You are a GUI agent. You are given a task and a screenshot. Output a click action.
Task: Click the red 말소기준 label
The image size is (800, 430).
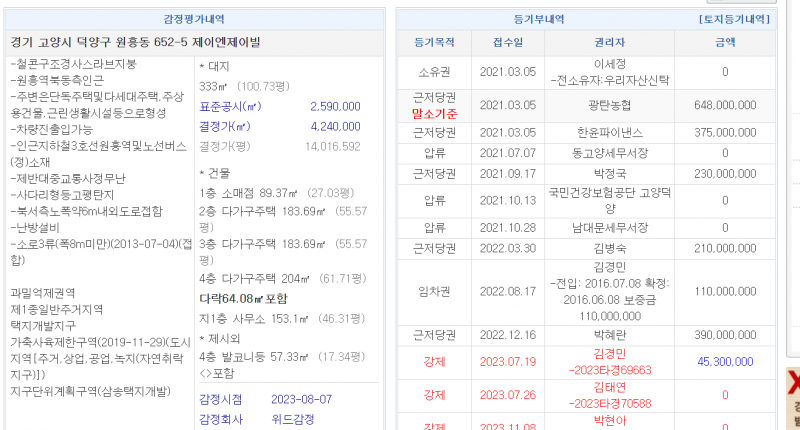434,112
